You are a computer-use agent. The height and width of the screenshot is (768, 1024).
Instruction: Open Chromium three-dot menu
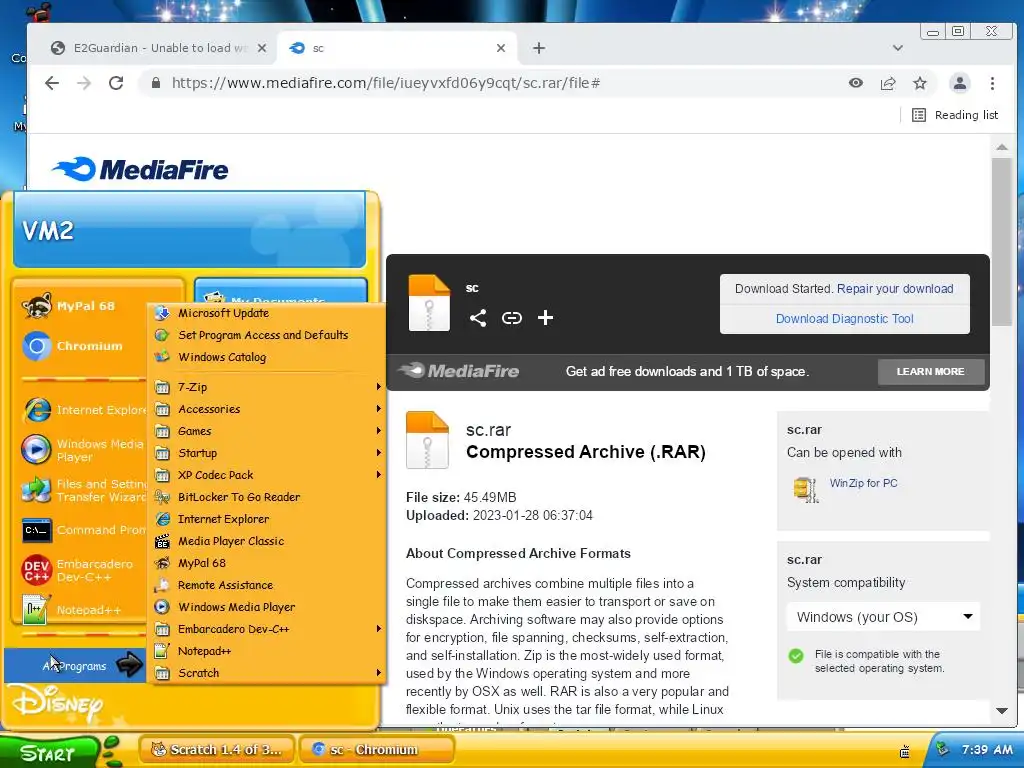coord(992,83)
